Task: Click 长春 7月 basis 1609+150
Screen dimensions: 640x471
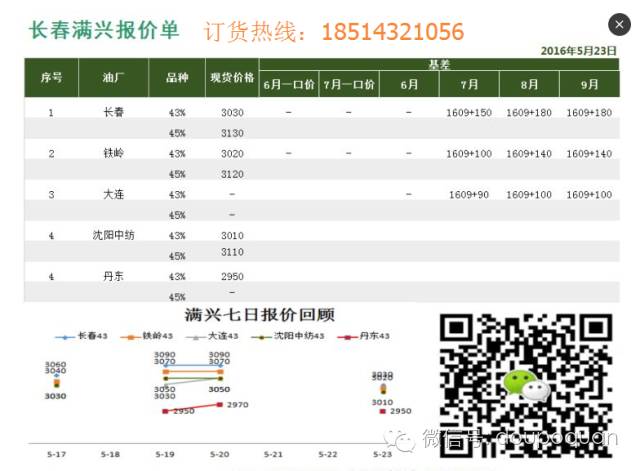Action: click(469, 113)
